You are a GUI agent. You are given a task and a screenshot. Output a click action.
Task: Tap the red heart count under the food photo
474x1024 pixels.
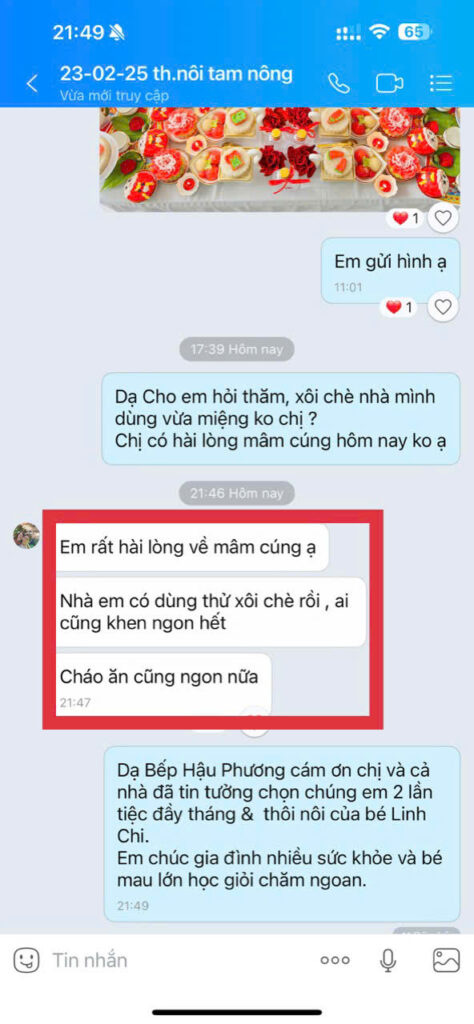pyautogui.click(x=405, y=218)
